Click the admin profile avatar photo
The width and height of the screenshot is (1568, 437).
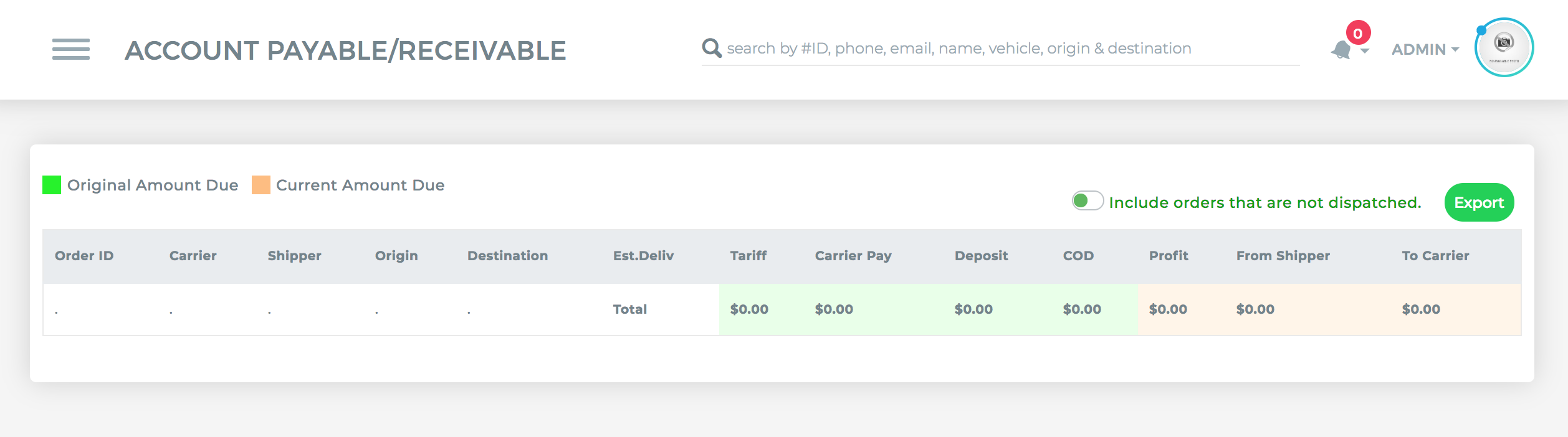pos(1504,47)
